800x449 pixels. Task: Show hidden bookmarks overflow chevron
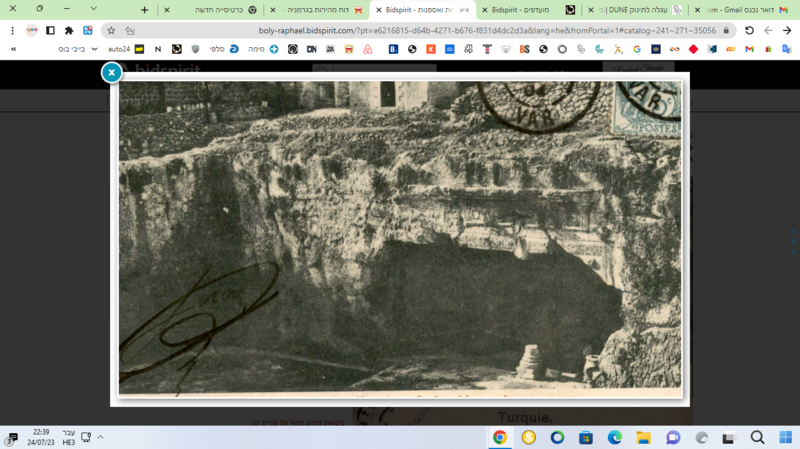click(13, 49)
